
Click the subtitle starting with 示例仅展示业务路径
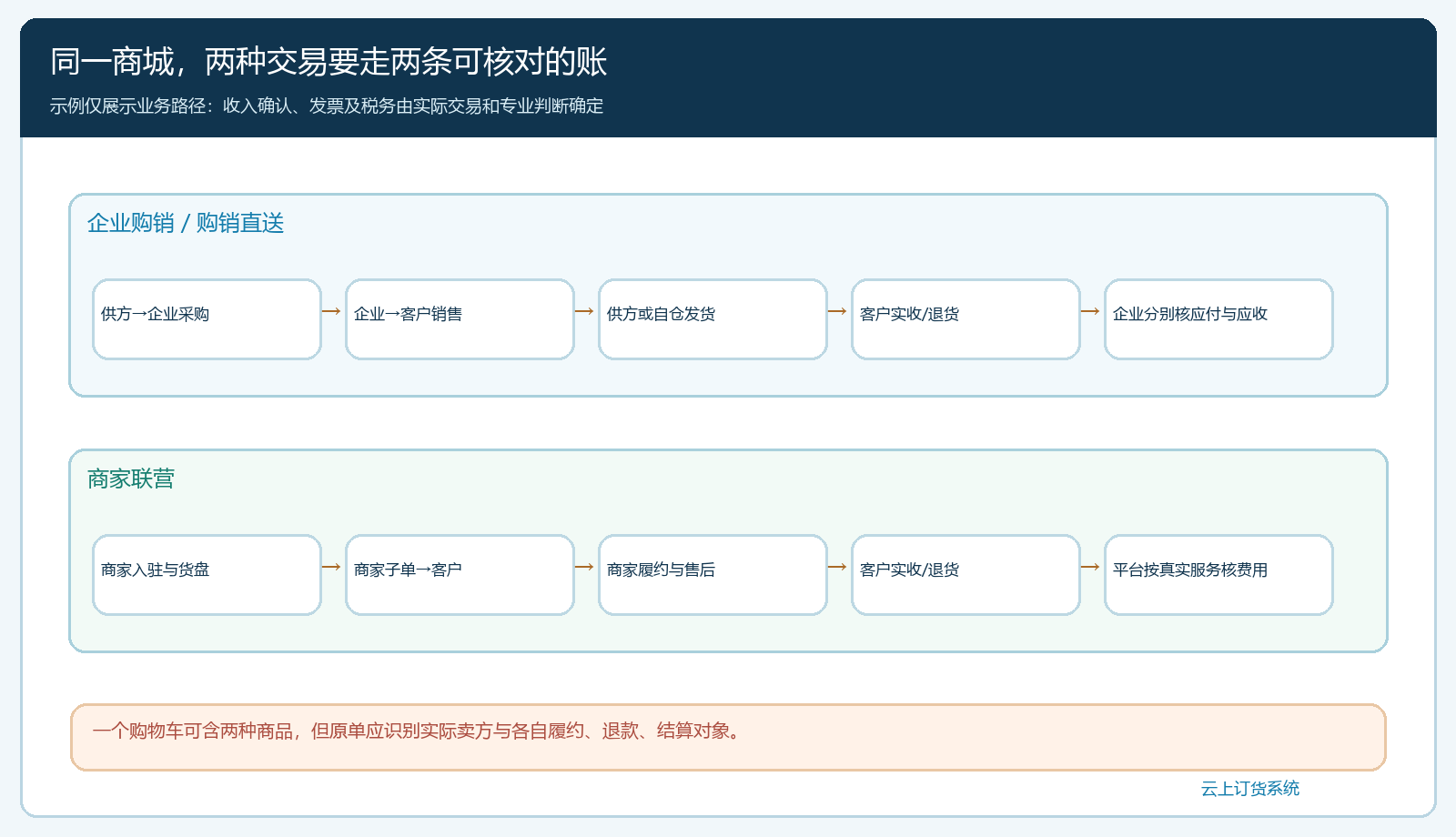click(327, 106)
